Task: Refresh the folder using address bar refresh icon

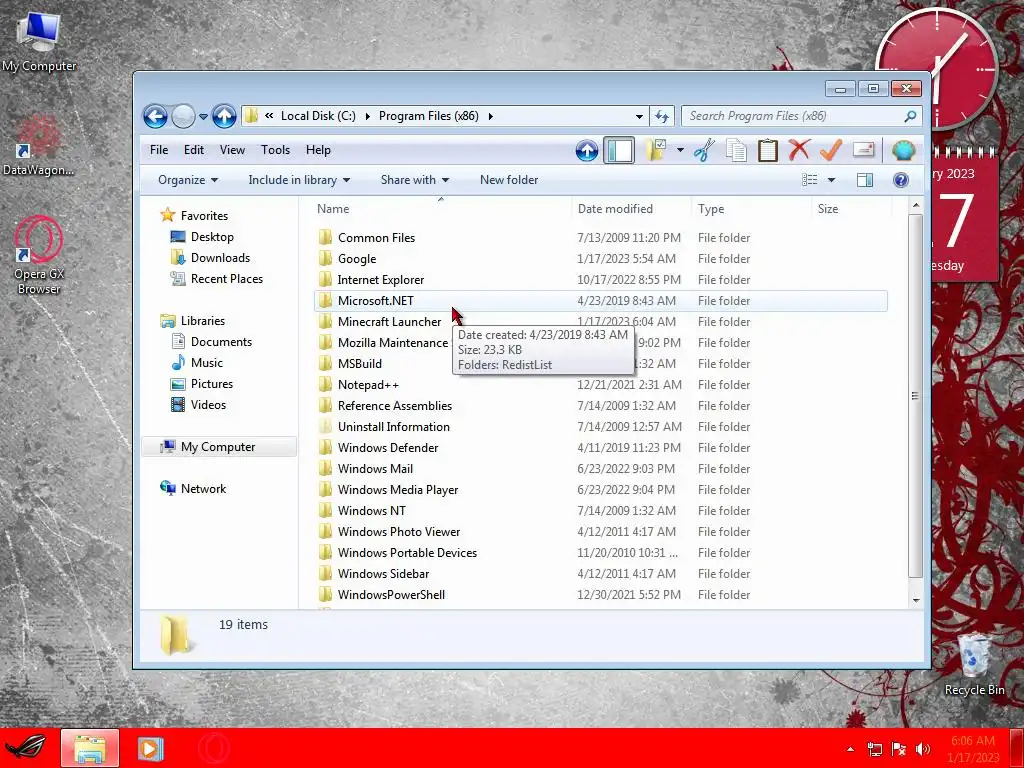Action: 662,116
